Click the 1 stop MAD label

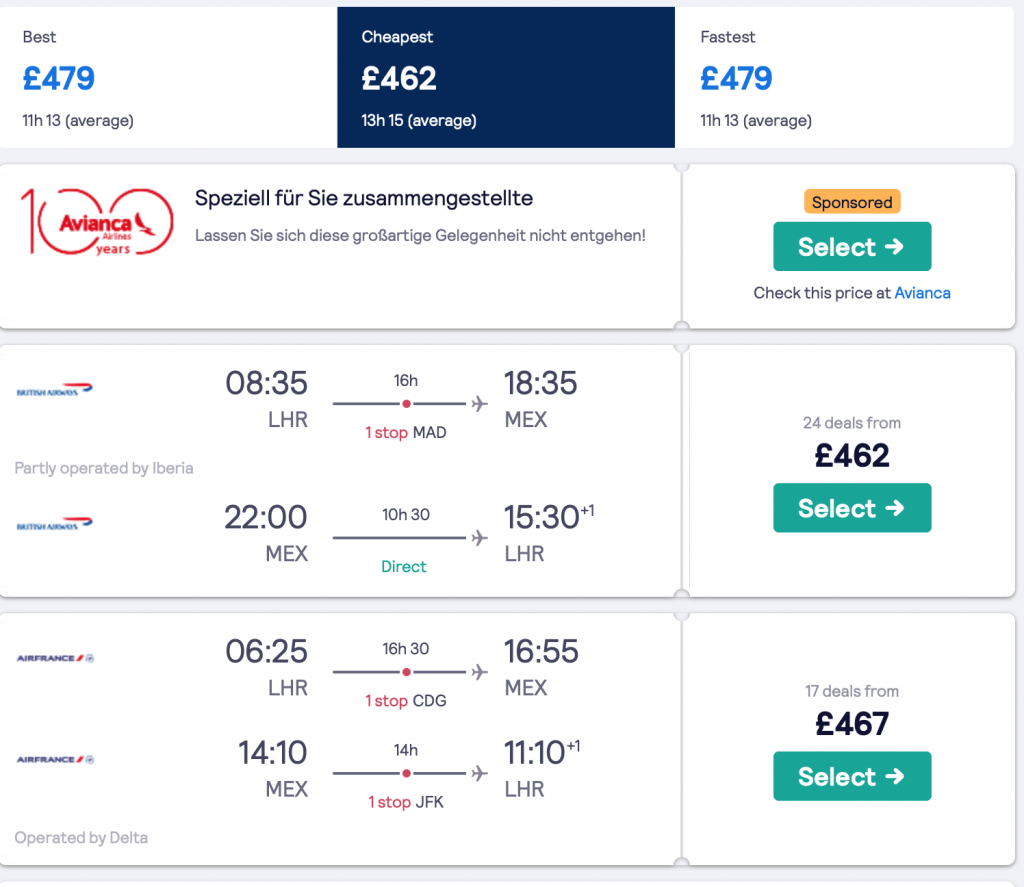[406, 432]
